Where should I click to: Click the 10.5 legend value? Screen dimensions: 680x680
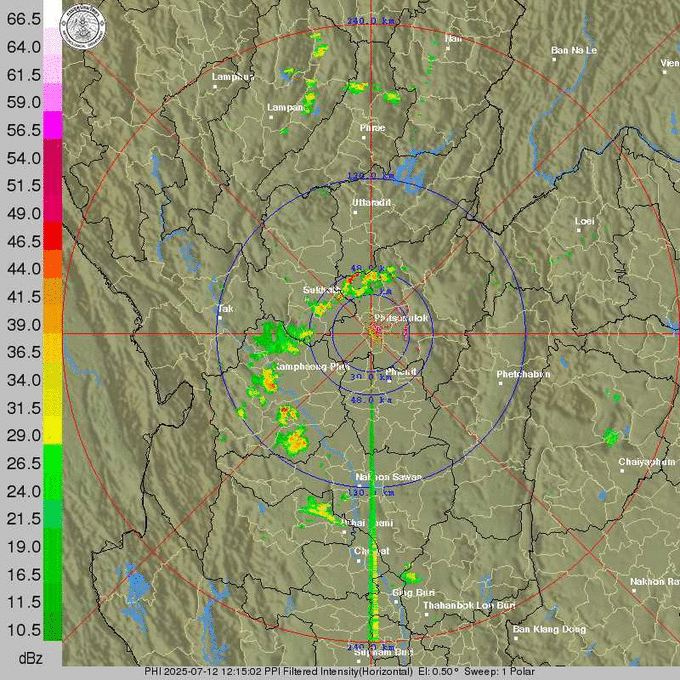tap(24, 630)
